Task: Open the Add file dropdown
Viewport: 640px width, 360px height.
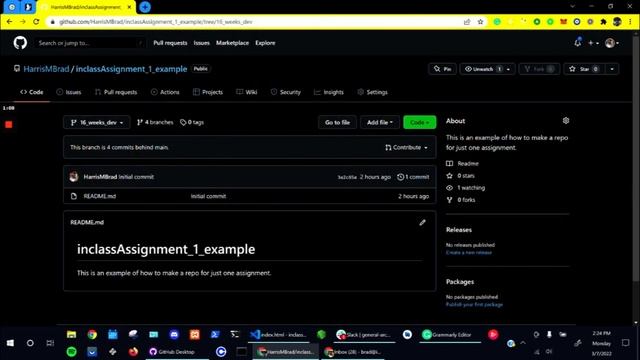Action: [380, 122]
